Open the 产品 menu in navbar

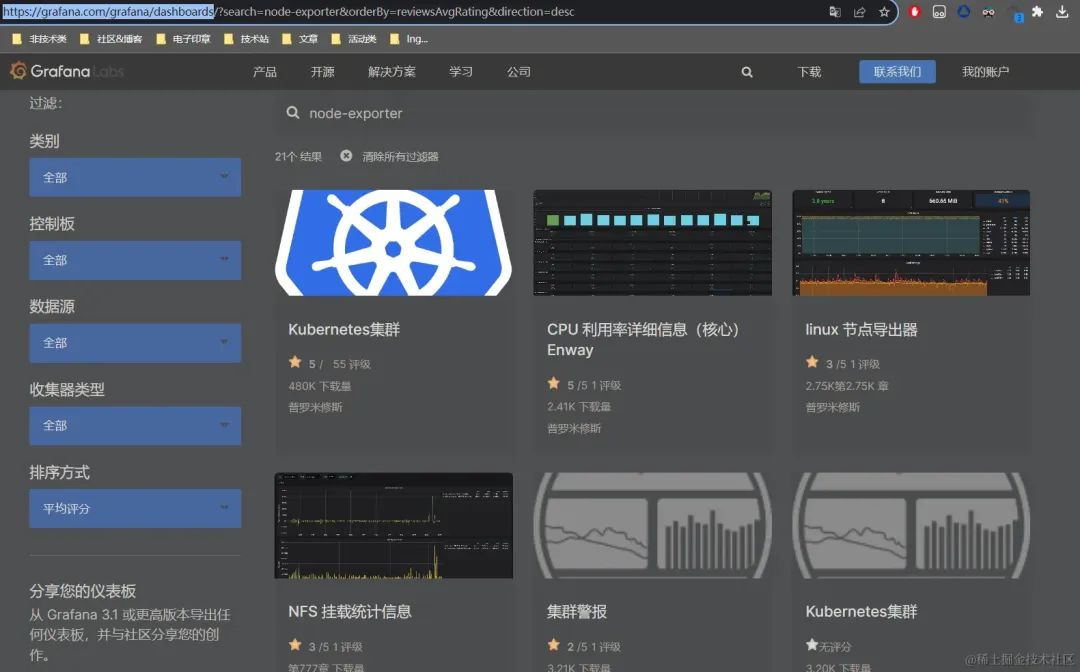point(264,72)
